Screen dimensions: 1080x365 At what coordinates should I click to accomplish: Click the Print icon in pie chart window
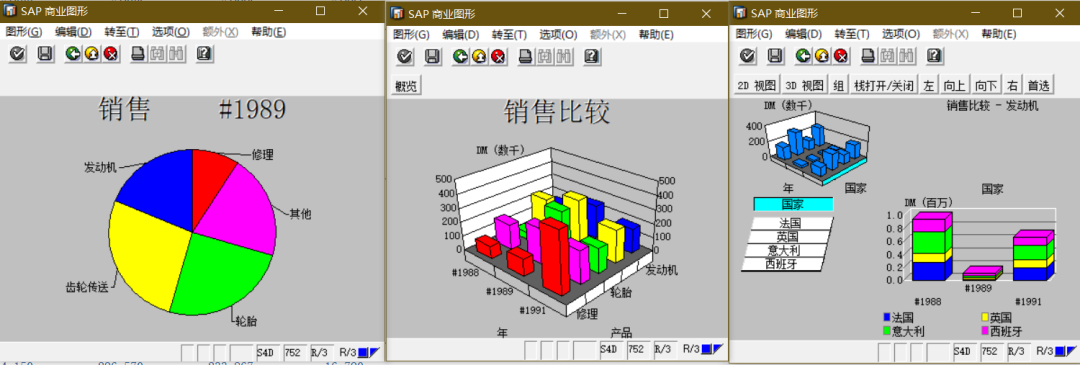138,54
